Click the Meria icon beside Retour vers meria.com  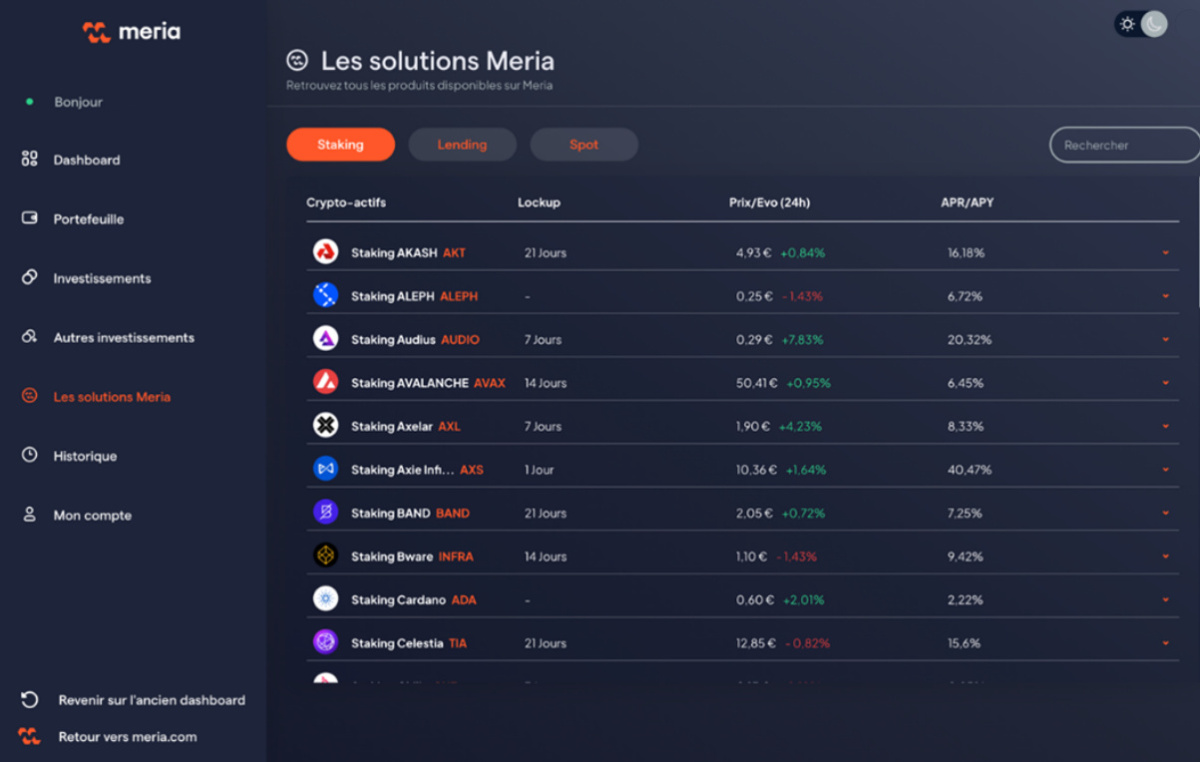coord(30,737)
